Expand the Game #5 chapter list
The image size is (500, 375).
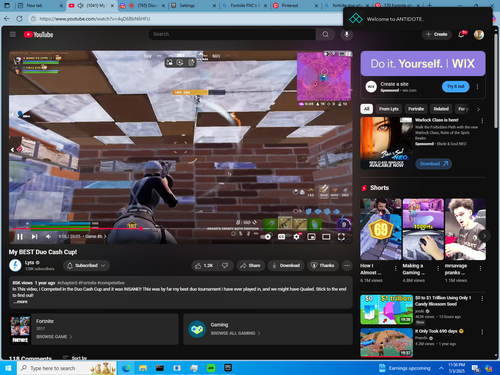coord(96,236)
